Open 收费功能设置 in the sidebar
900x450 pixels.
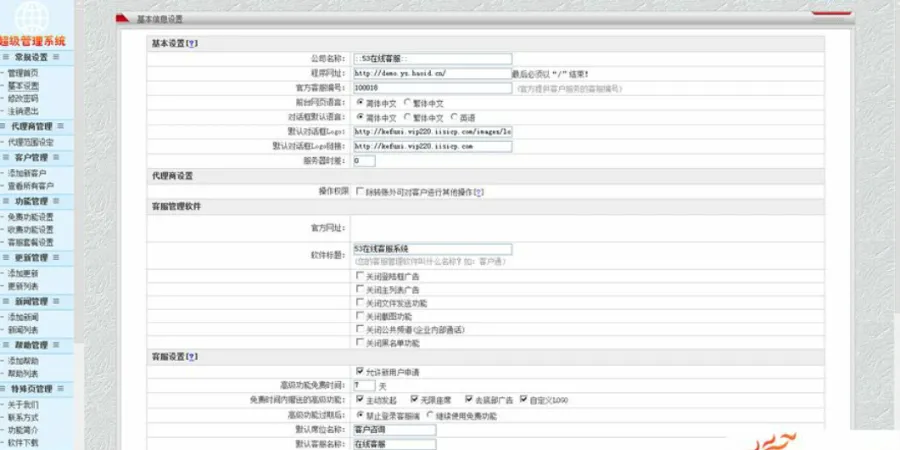(30, 230)
